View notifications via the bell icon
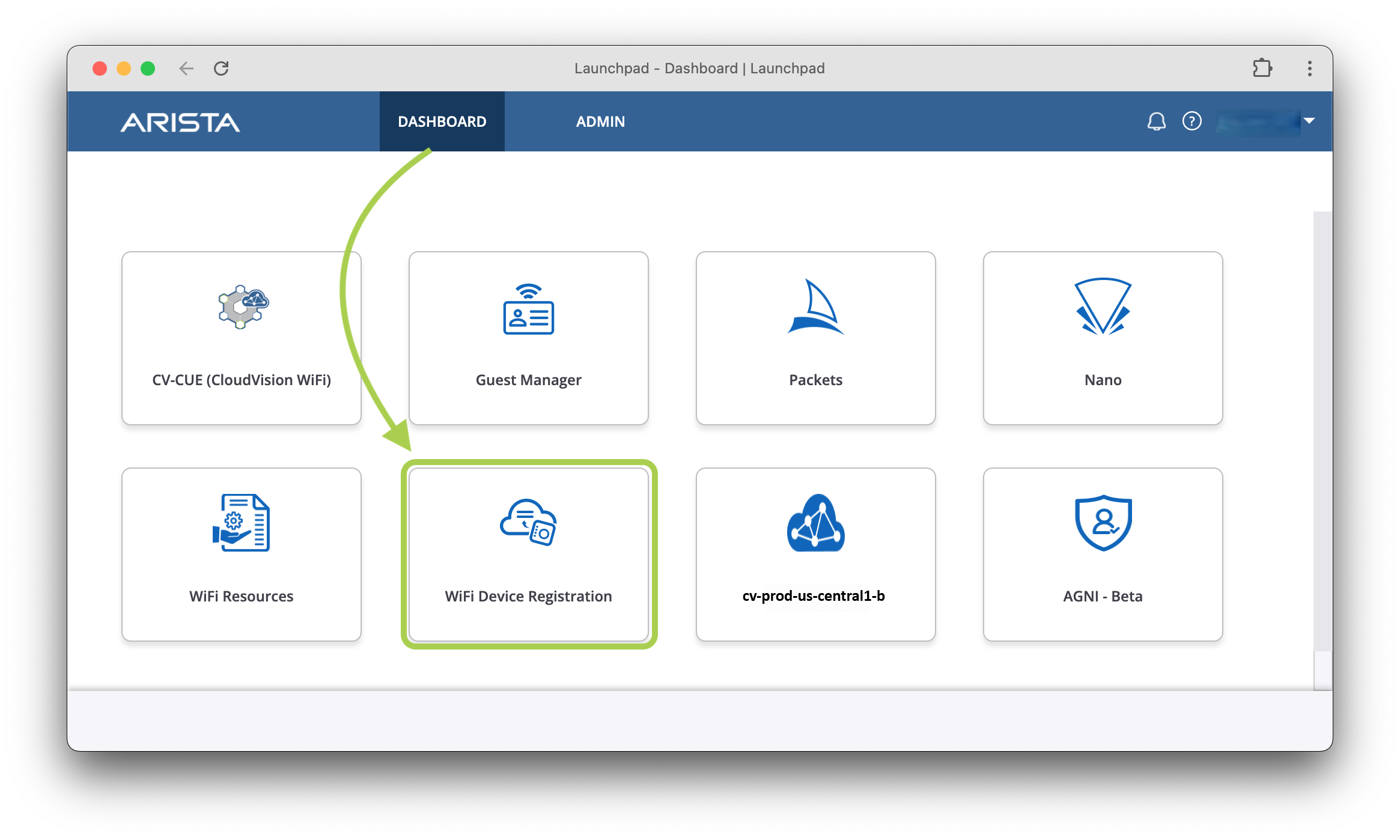The width and height of the screenshot is (1400, 840). point(1156,121)
